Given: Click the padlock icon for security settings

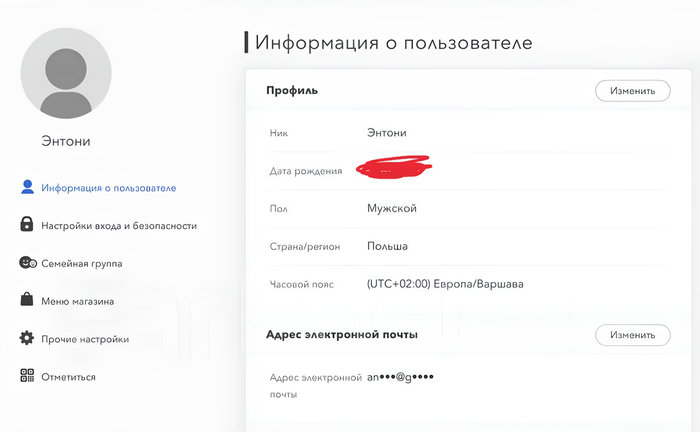Looking at the screenshot, I should tap(28, 225).
